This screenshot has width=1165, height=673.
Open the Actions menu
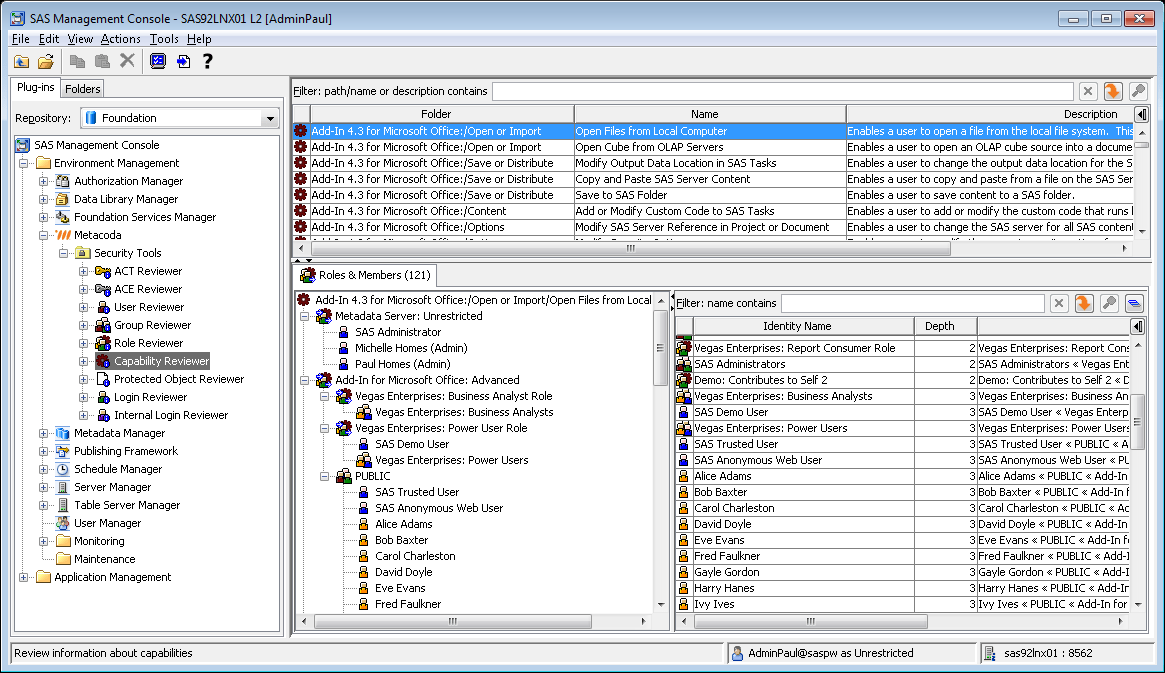(x=120, y=39)
